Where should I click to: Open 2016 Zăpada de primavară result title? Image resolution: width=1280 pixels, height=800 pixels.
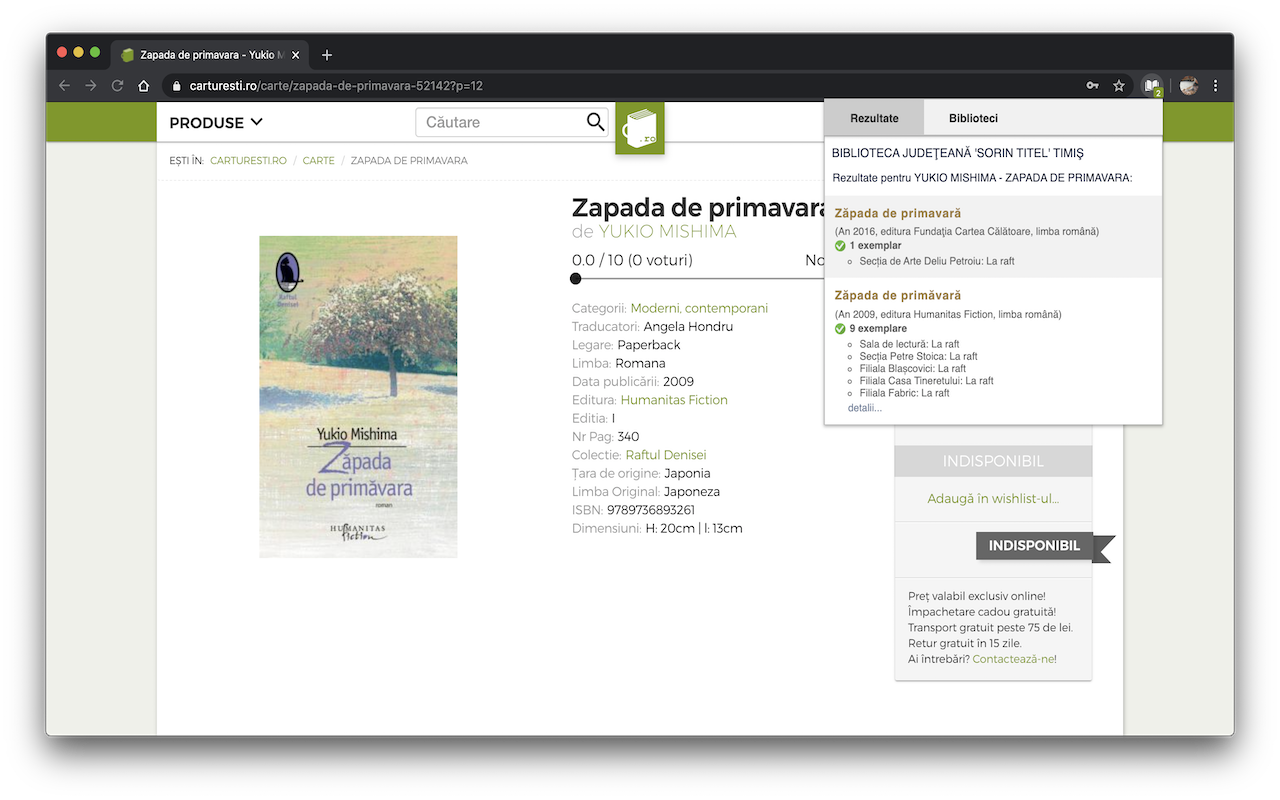898,213
